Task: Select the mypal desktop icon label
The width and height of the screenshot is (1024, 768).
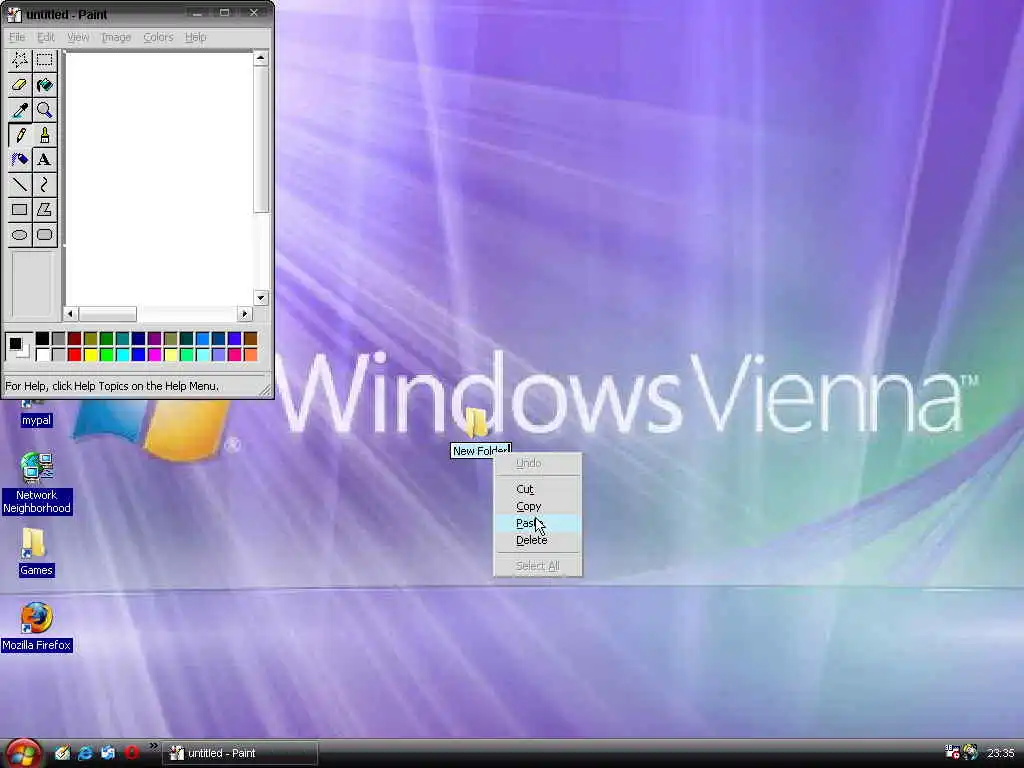Action: [36, 421]
